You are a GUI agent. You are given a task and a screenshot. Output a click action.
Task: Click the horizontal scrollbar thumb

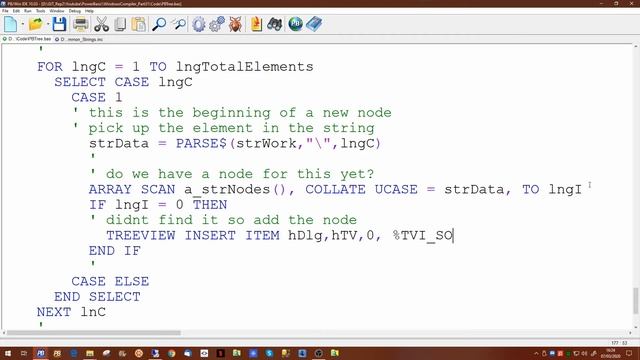click(x=94, y=333)
